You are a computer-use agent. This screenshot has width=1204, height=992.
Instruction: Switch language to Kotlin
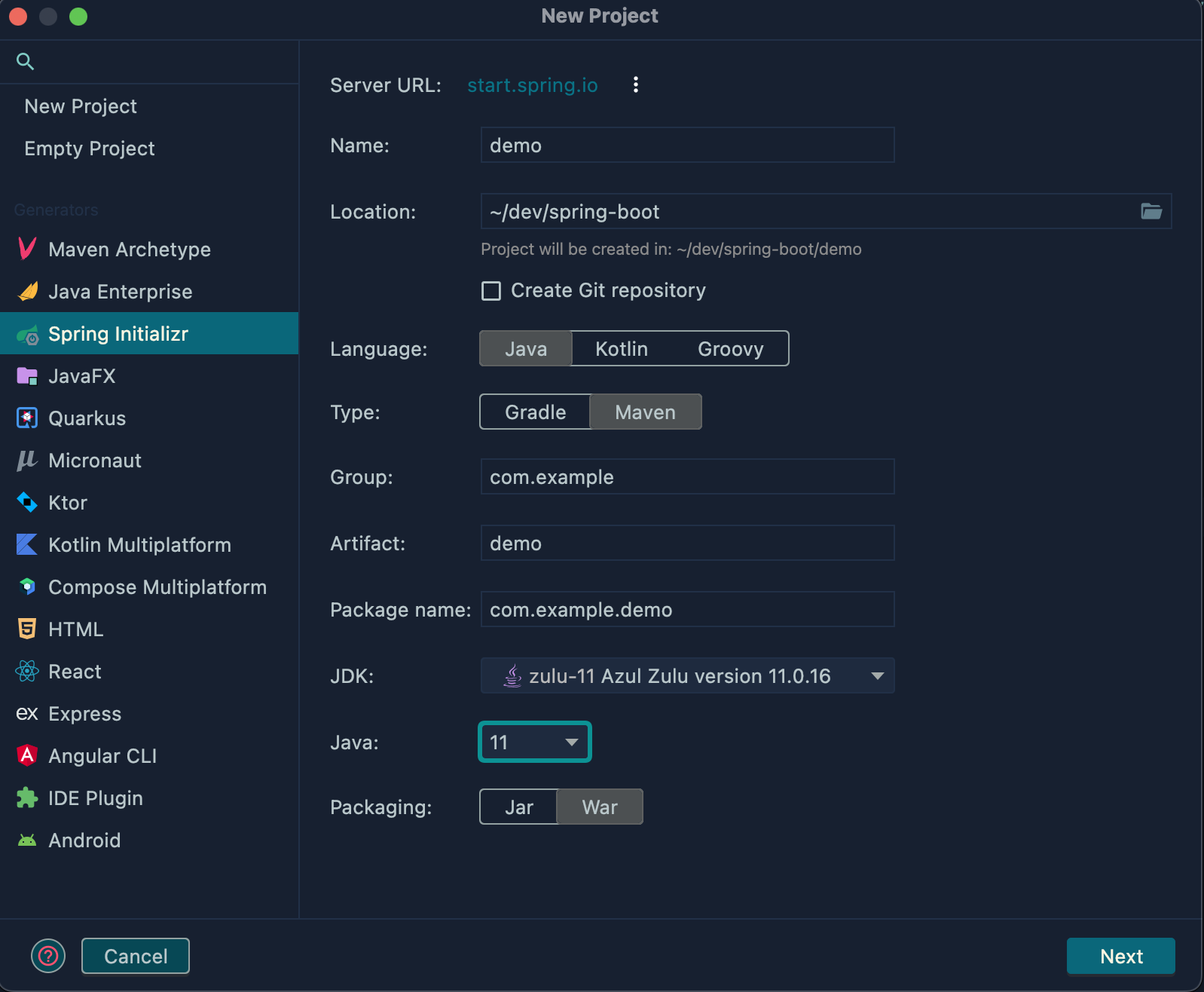click(621, 348)
